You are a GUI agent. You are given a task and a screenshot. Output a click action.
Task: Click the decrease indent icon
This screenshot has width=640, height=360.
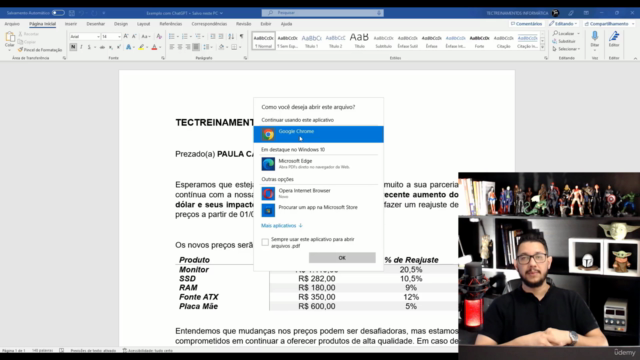[213, 36]
